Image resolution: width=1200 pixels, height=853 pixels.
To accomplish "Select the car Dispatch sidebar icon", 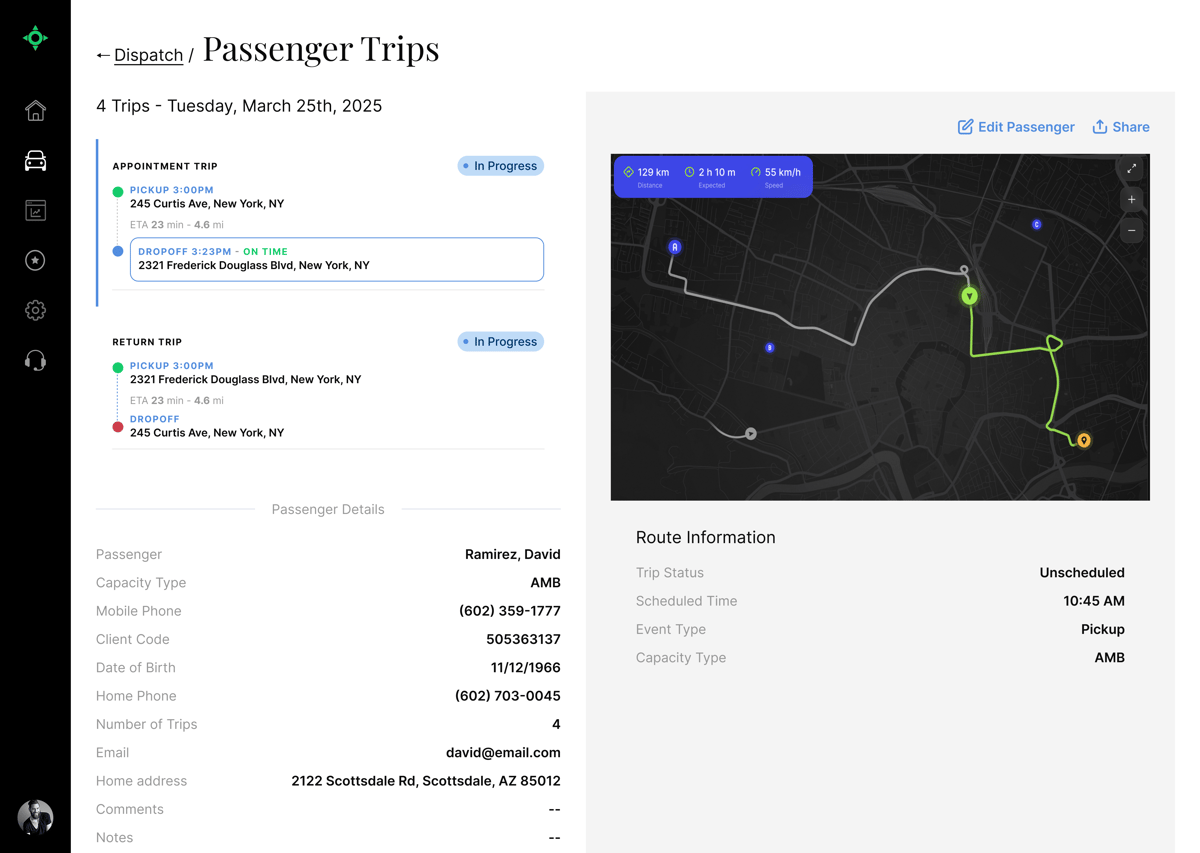I will click(35, 161).
